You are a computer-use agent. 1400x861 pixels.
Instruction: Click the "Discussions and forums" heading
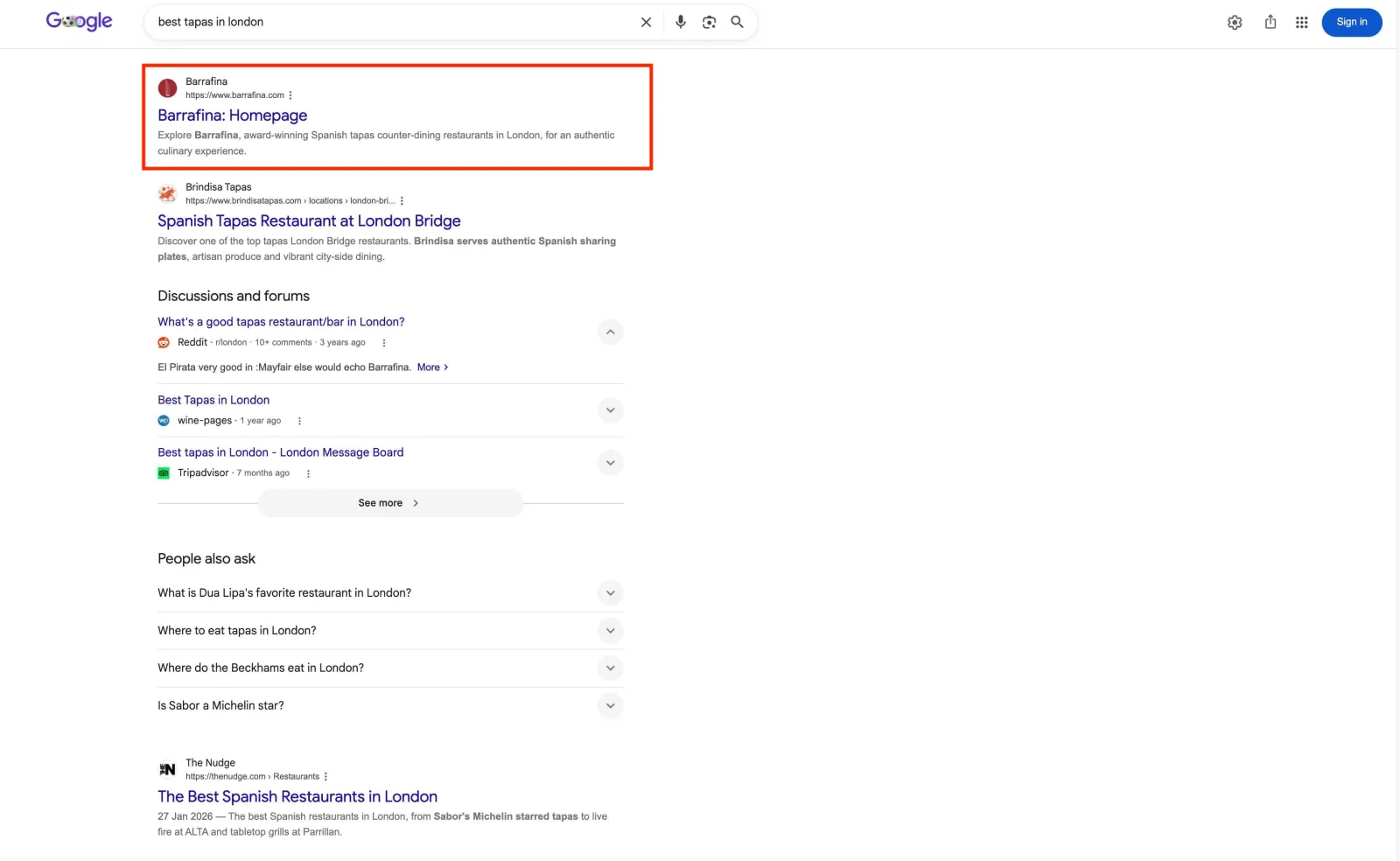click(x=234, y=296)
